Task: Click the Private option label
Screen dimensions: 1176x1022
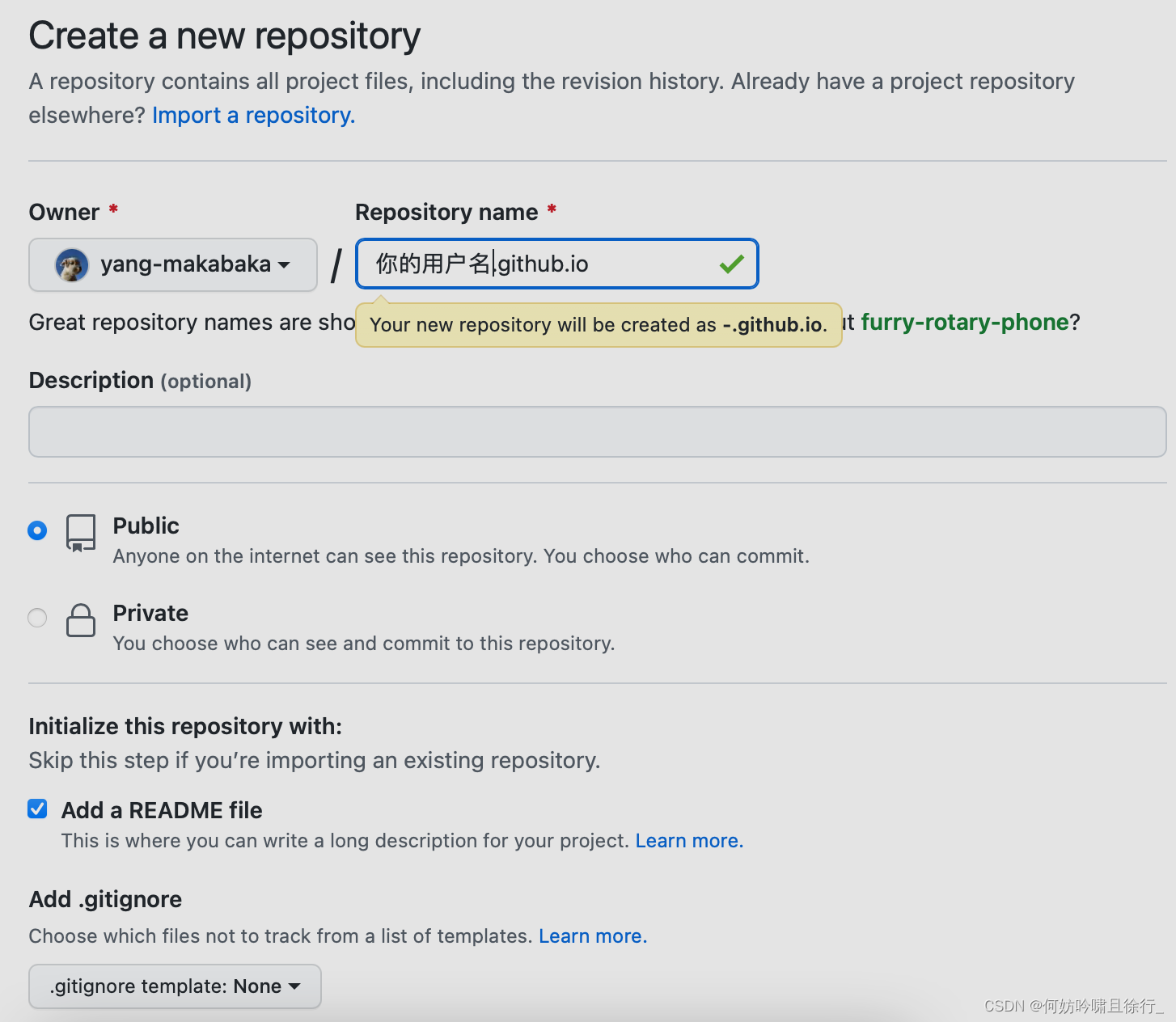Action: click(x=150, y=613)
